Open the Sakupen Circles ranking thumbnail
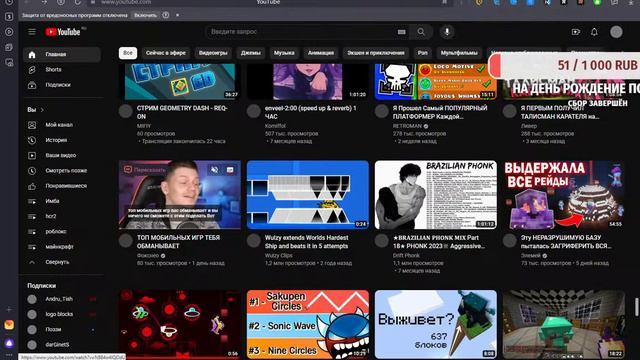The height and width of the screenshot is (360, 640). point(308,324)
